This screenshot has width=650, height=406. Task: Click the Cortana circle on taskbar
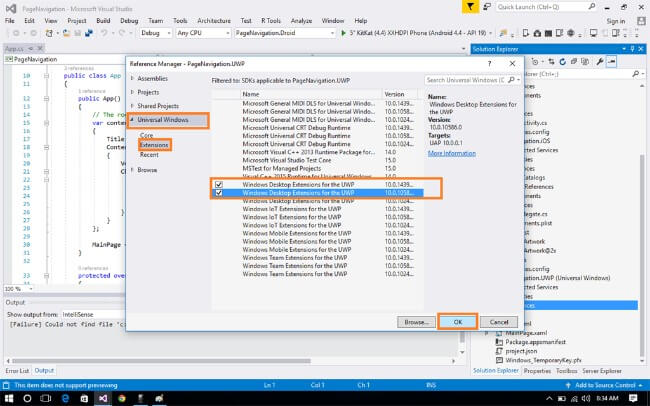coord(27,399)
